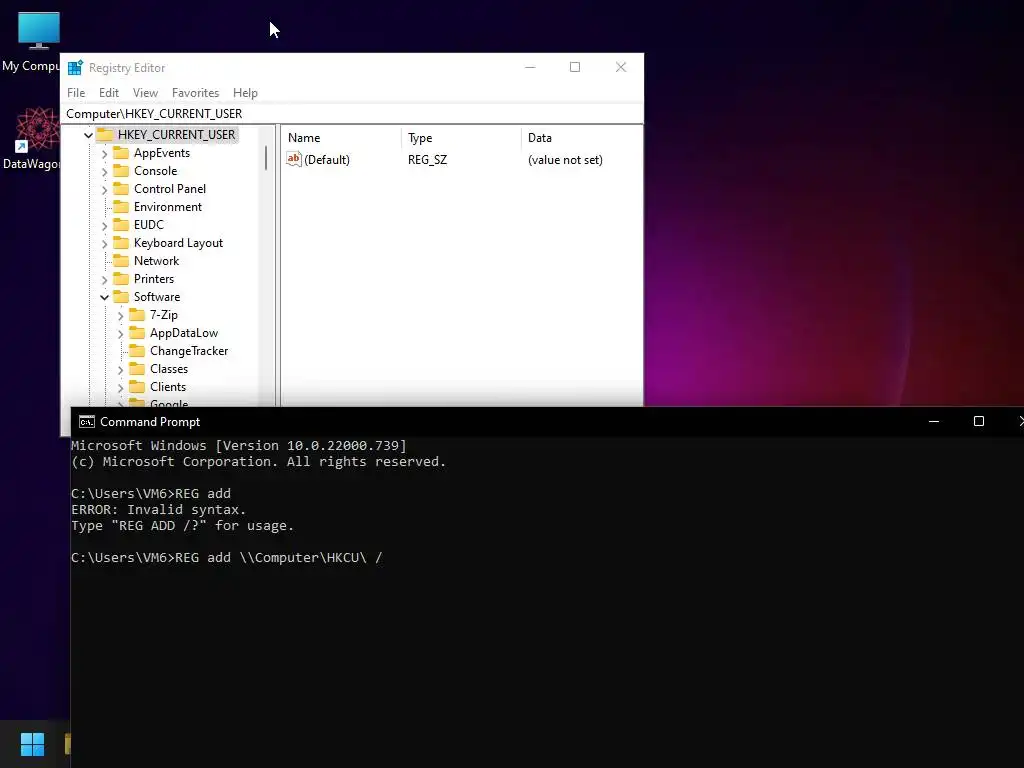Viewport: 1024px width, 768px height.
Task: Click the Command Prompt title bar icon
Action: point(86,422)
